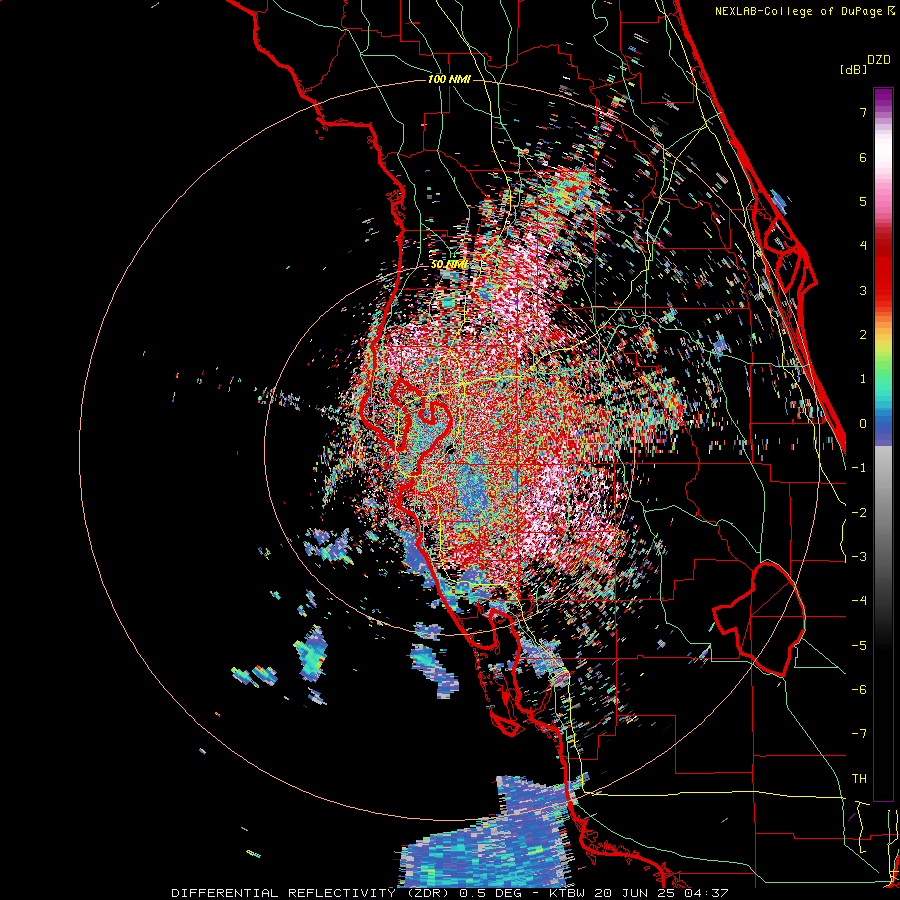Click the 50 NMI range ring label
This screenshot has height=900, width=900.
tap(448, 265)
